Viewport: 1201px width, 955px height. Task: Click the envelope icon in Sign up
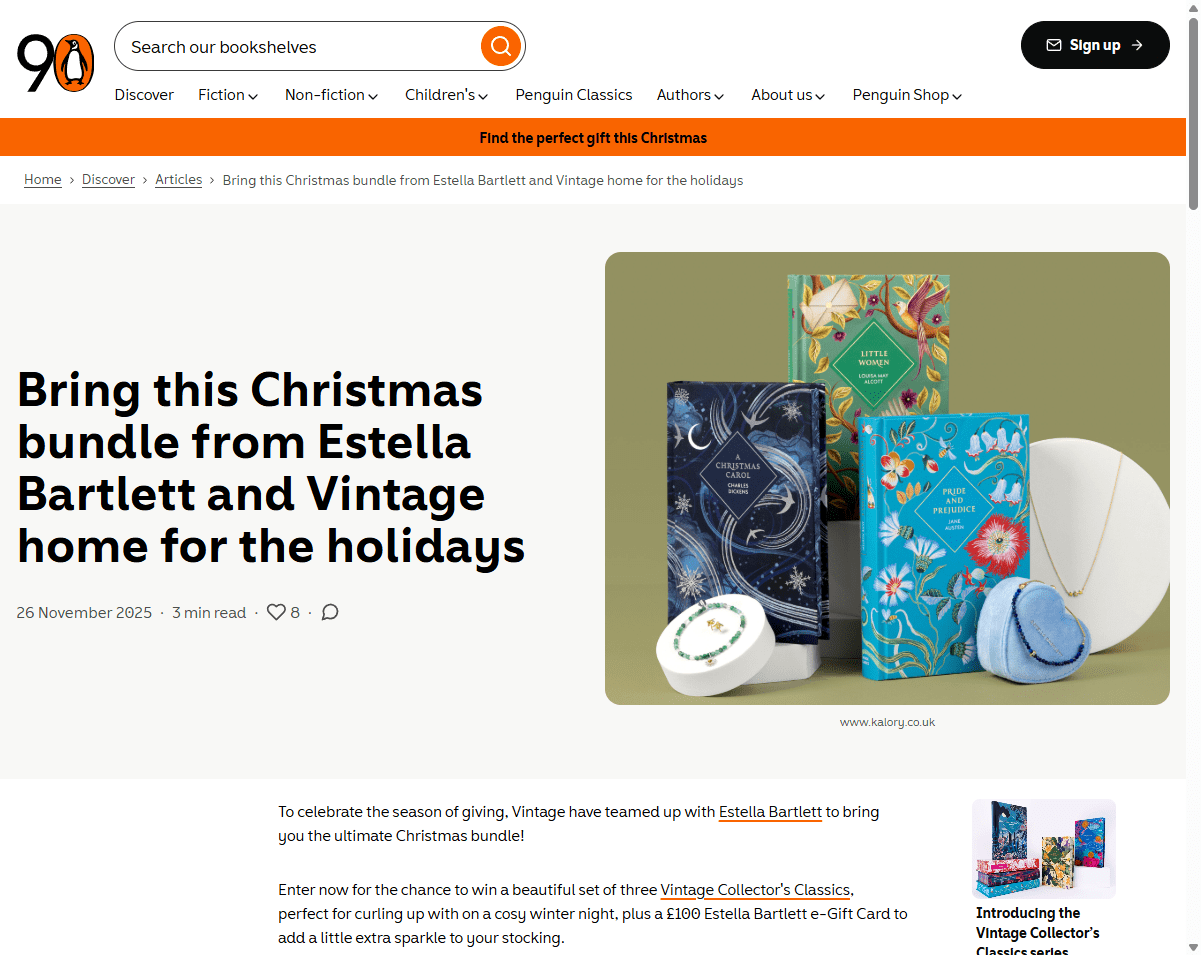[x=1054, y=45]
